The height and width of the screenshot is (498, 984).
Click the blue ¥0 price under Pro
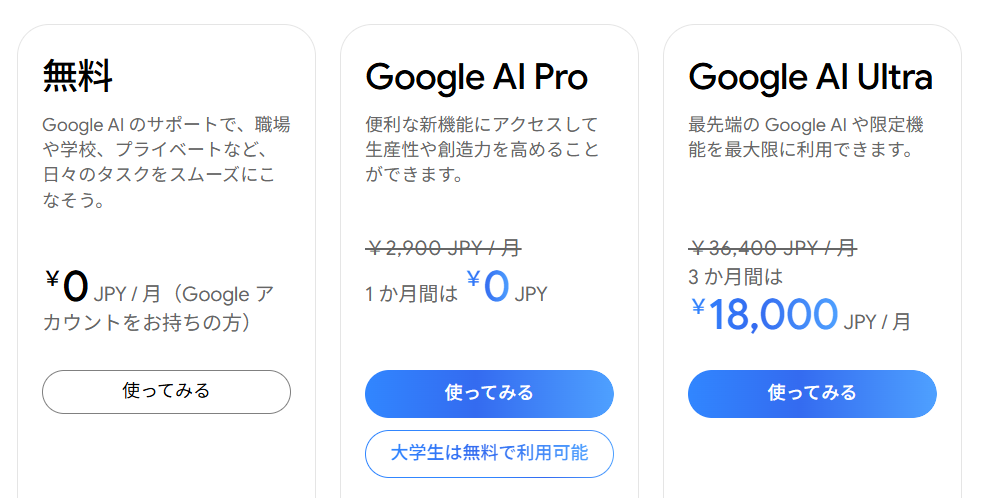coord(488,287)
